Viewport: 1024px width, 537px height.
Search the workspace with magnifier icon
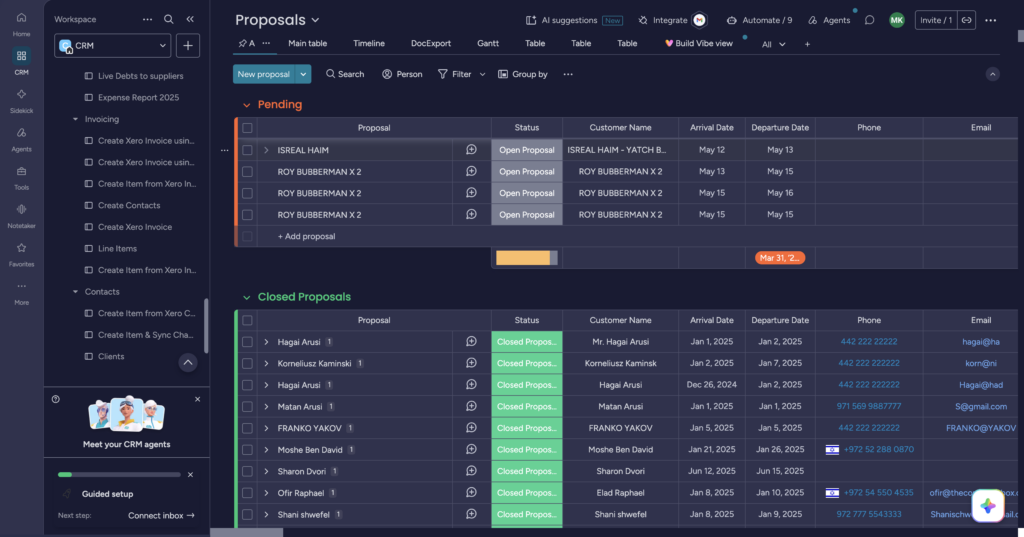pyautogui.click(x=168, y=20)
